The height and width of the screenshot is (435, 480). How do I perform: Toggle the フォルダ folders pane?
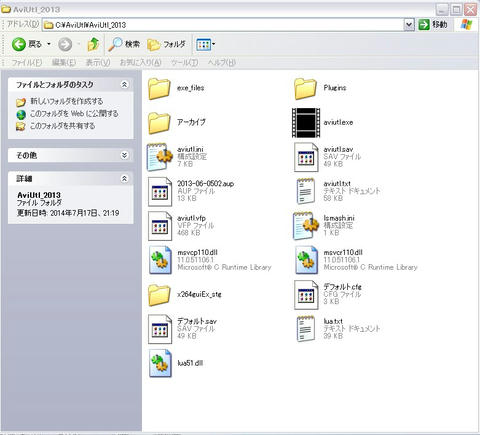166,44
